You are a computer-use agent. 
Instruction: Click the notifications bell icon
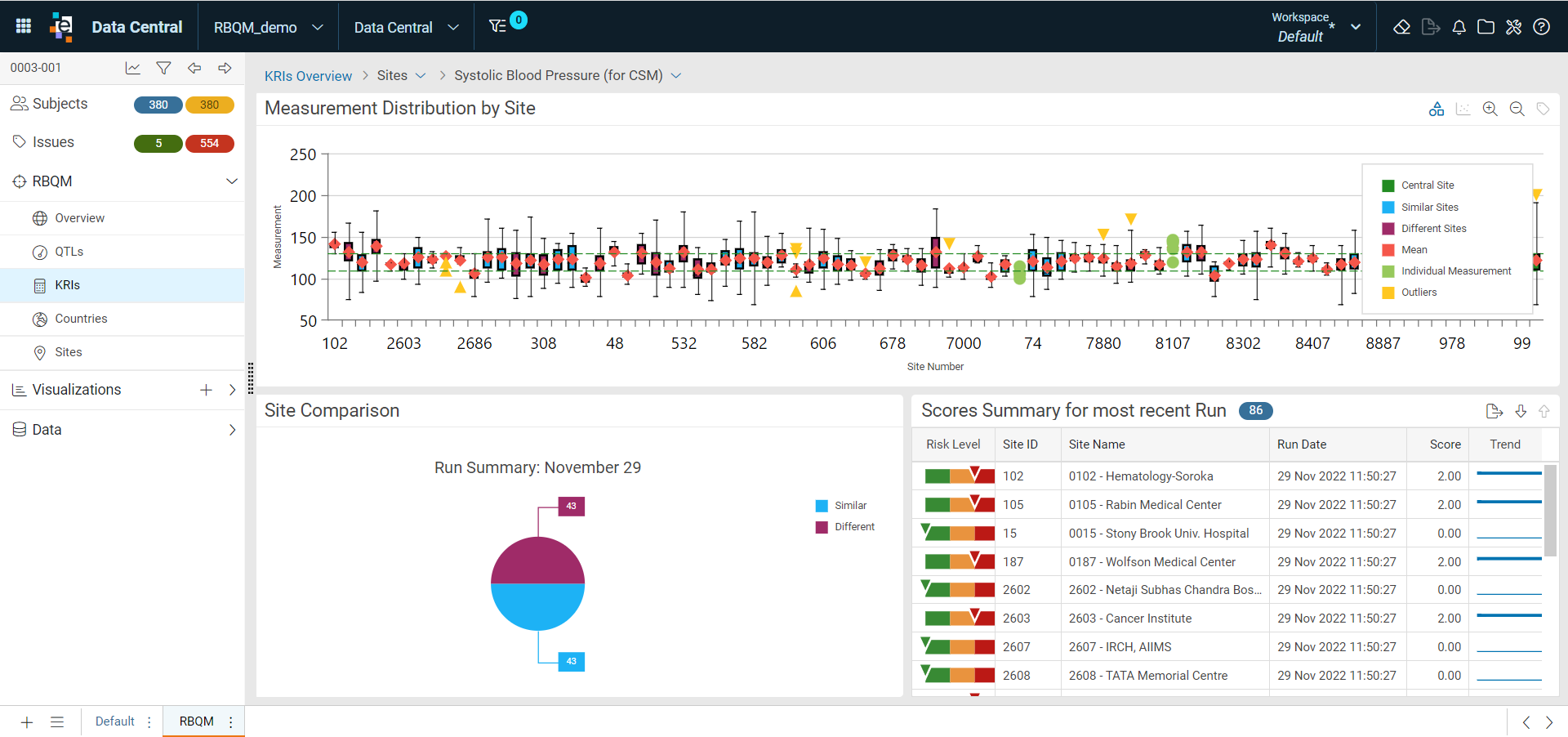1459,27
